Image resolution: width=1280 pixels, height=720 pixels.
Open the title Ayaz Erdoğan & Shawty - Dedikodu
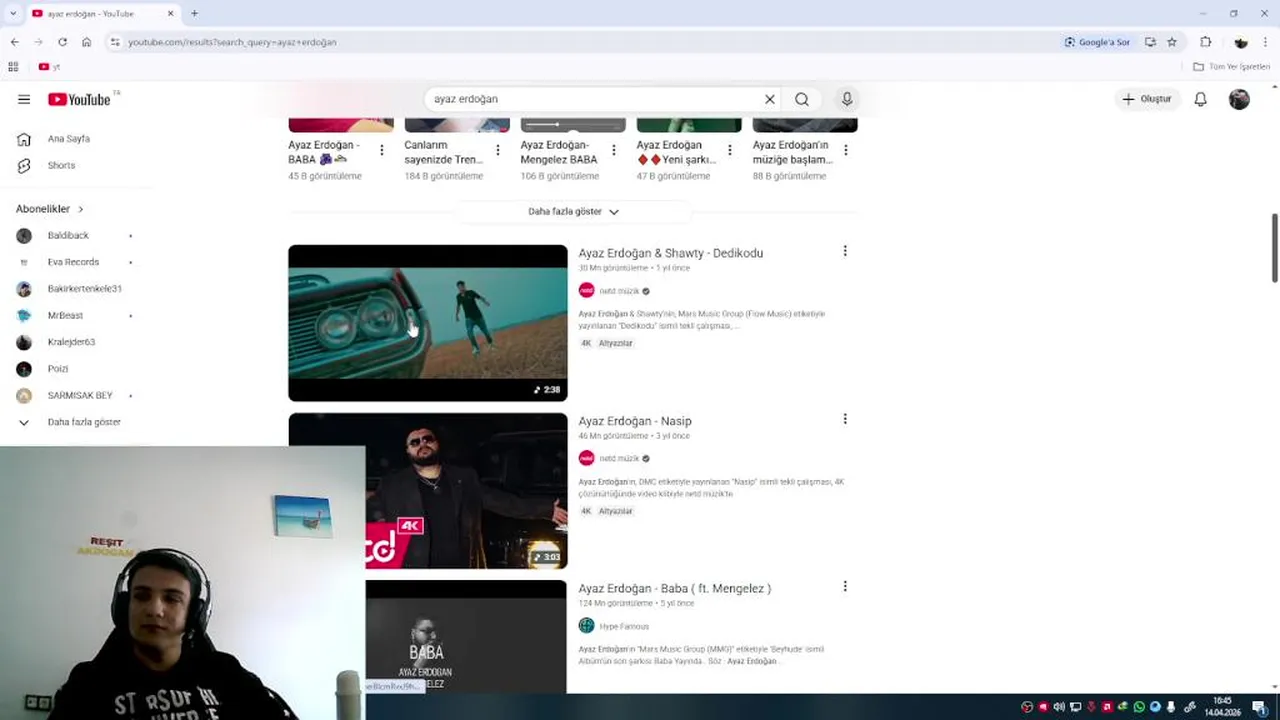click(x=670, y=253)
